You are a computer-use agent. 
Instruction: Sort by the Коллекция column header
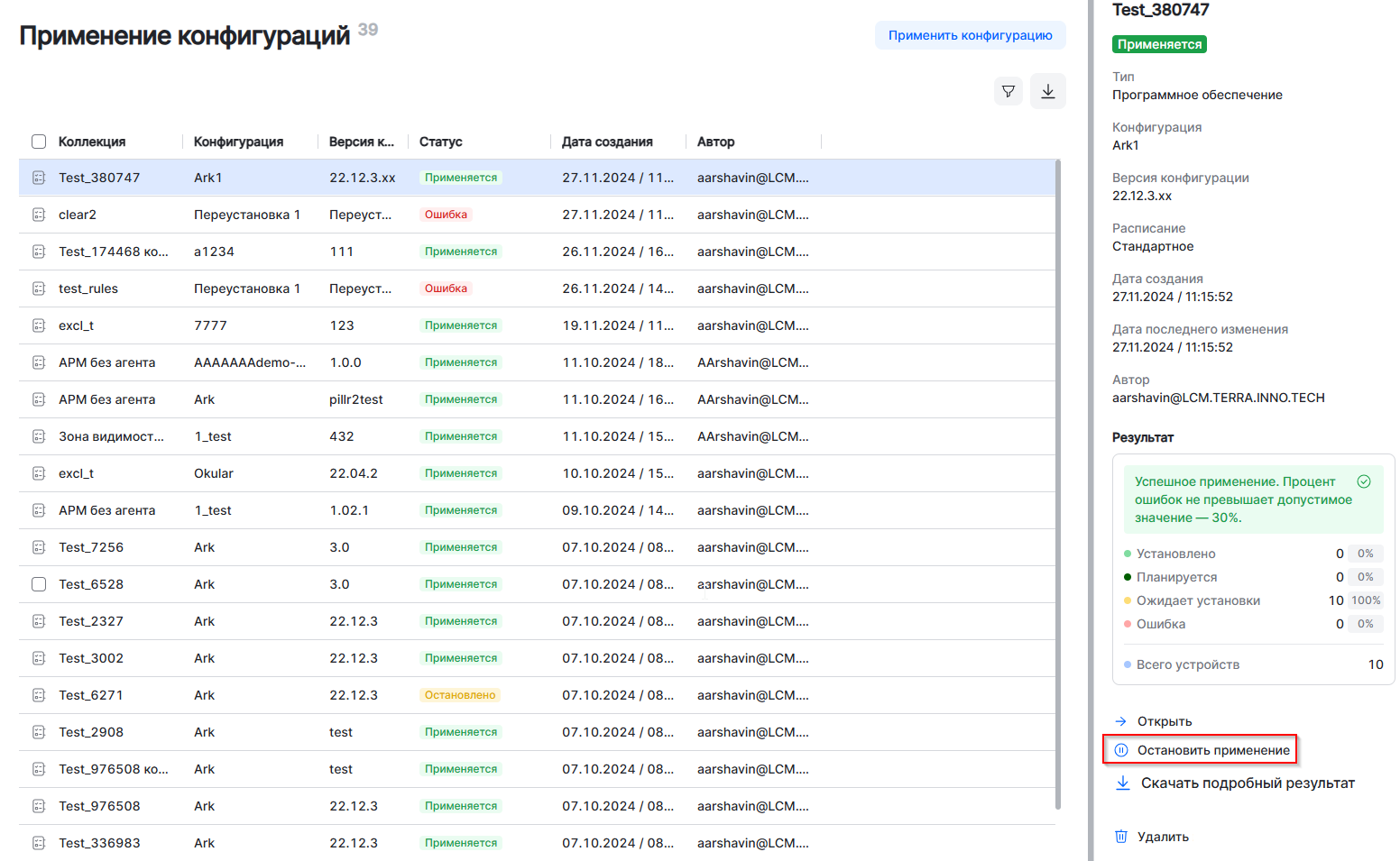click(x=92, y=142)
